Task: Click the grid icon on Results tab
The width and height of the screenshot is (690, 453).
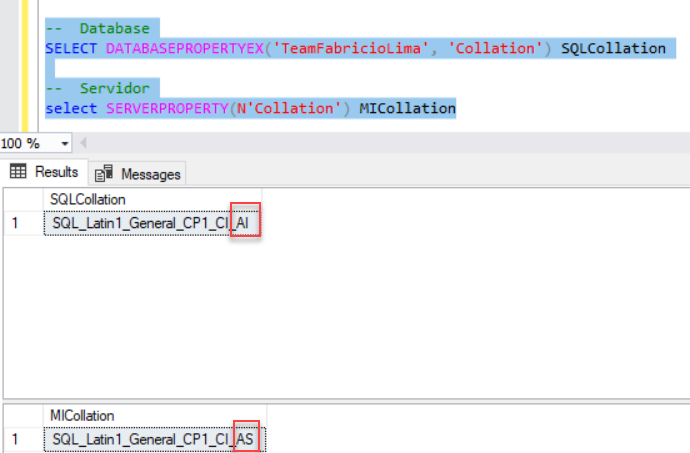Action: tap(18, 172)
